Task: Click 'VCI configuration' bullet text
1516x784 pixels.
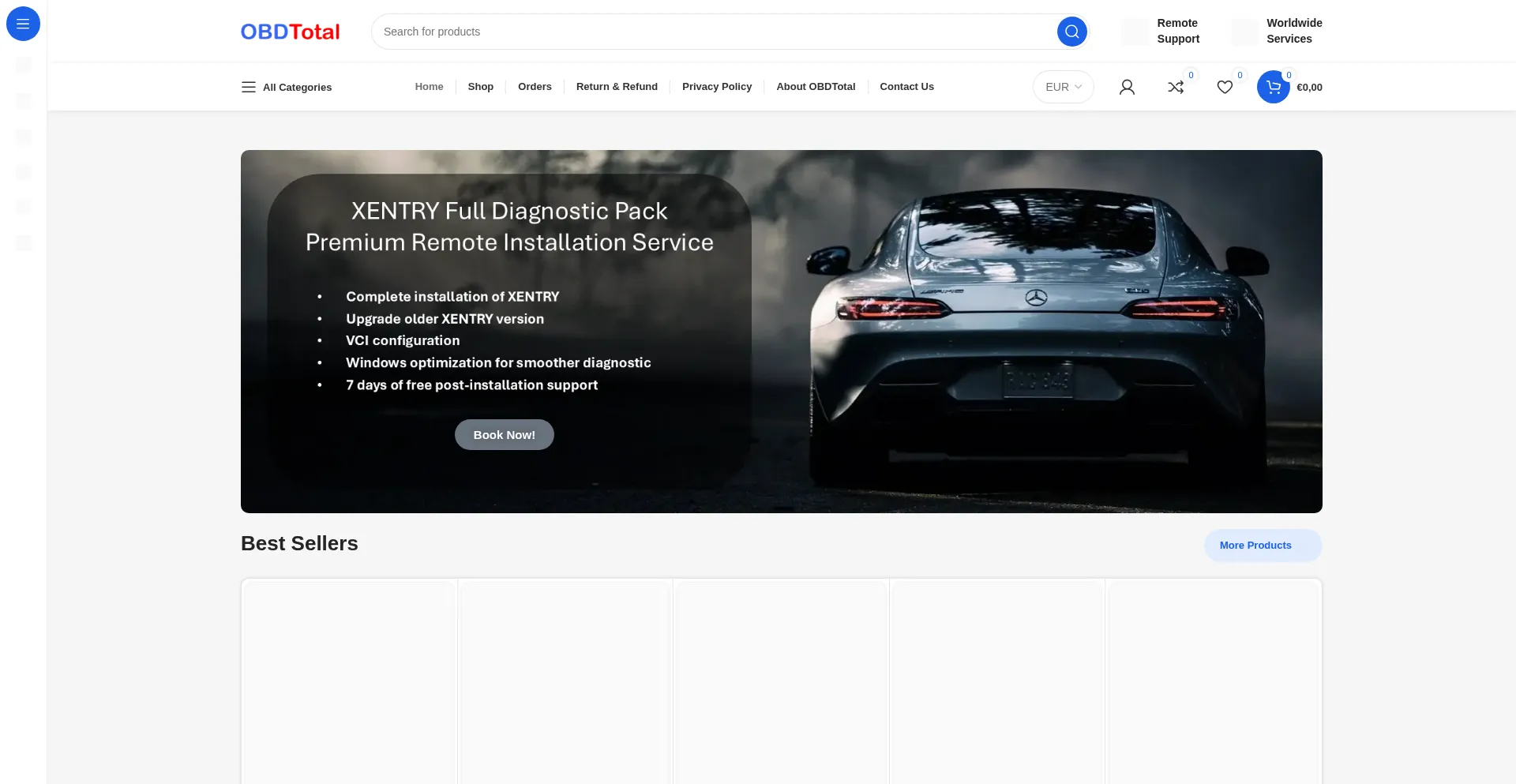Action: point(403,340)
